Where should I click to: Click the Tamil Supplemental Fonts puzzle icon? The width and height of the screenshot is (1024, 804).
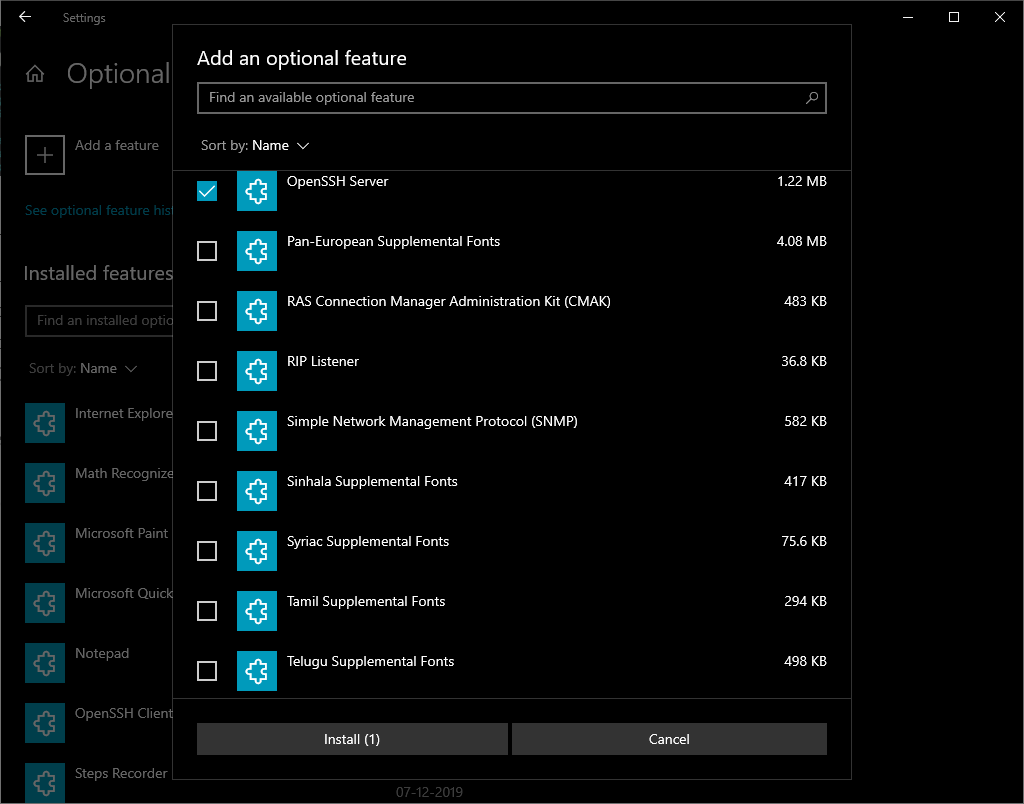tap(257, 611)
